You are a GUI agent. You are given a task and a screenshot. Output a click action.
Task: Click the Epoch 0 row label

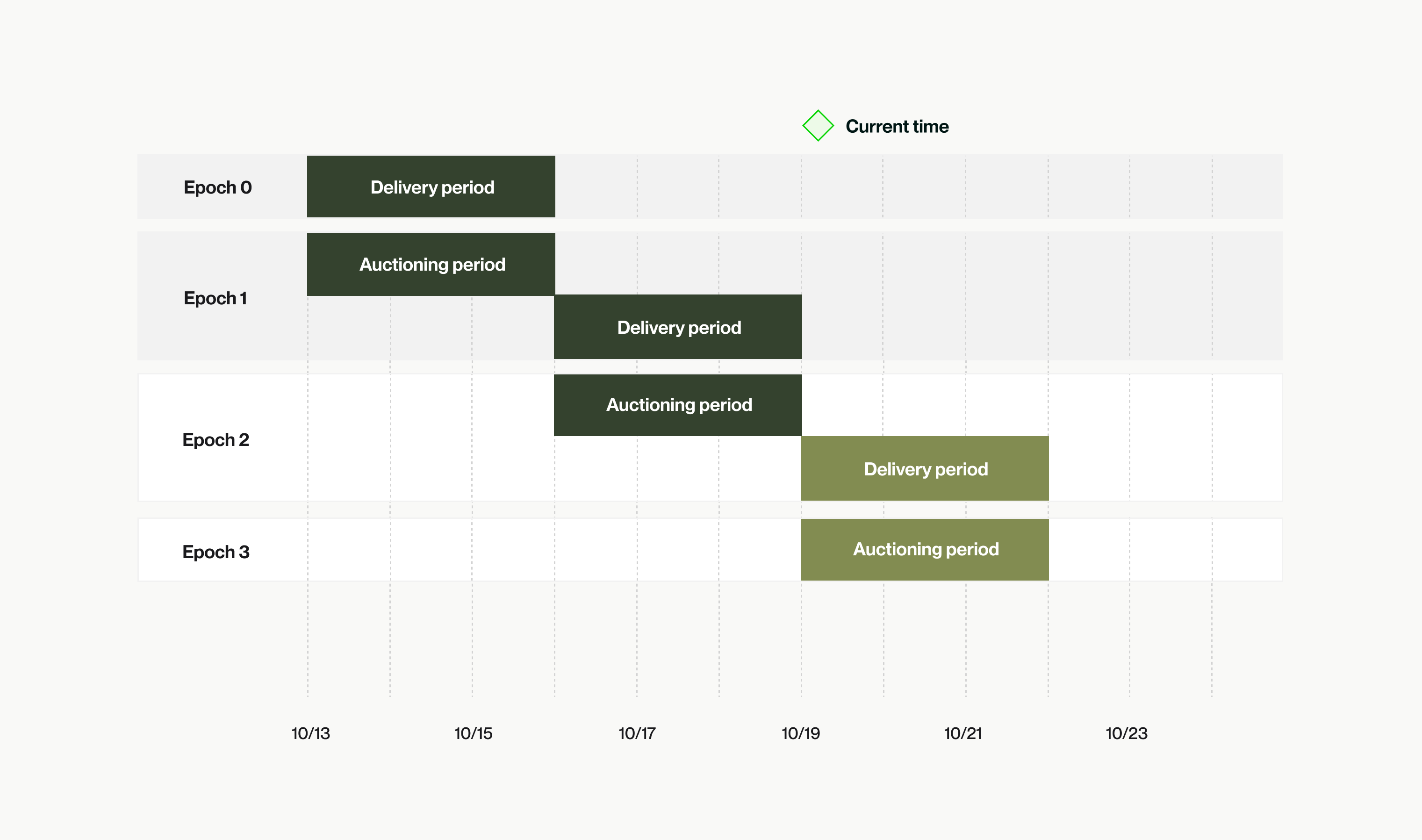[x=217, y=187]
